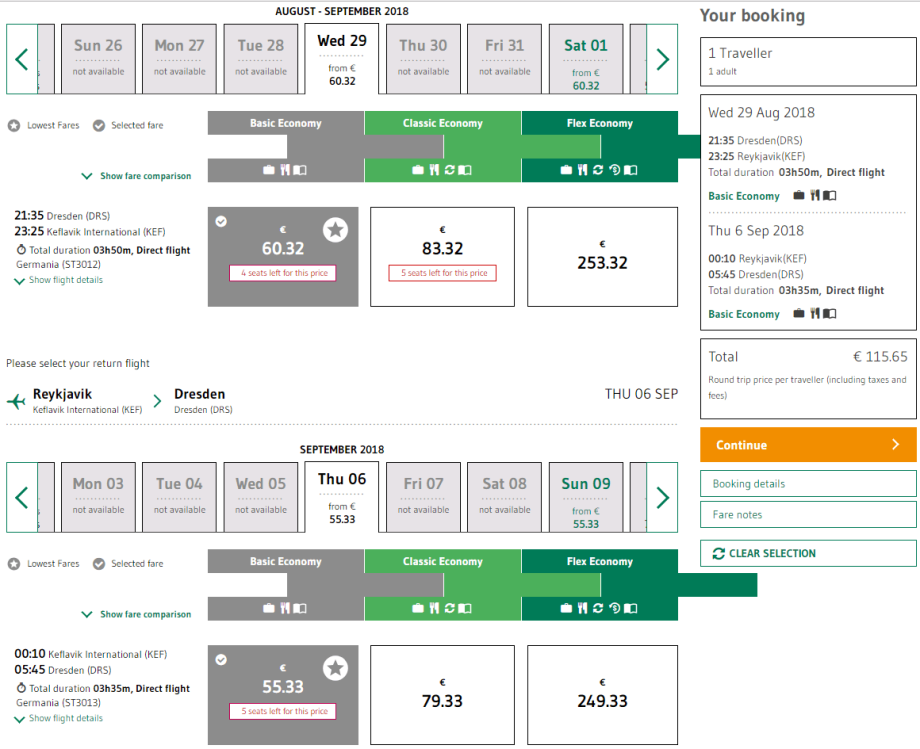Click the airplane icon beside Reykjavik
920x749 pixels.
(x=16, y=401)
